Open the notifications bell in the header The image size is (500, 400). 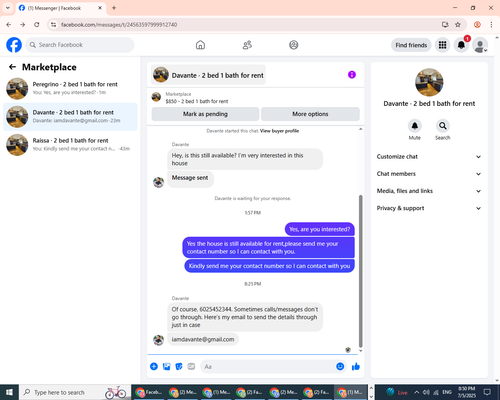pyautogui.click(x=461, y=45)
